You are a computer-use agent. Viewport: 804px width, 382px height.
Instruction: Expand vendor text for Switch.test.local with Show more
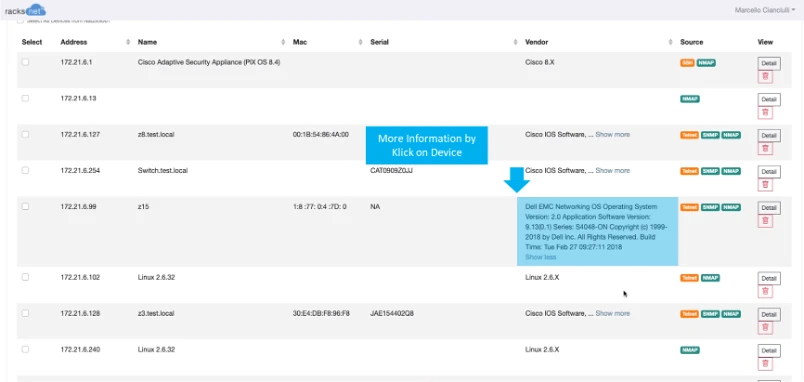[x=612, y=171]
